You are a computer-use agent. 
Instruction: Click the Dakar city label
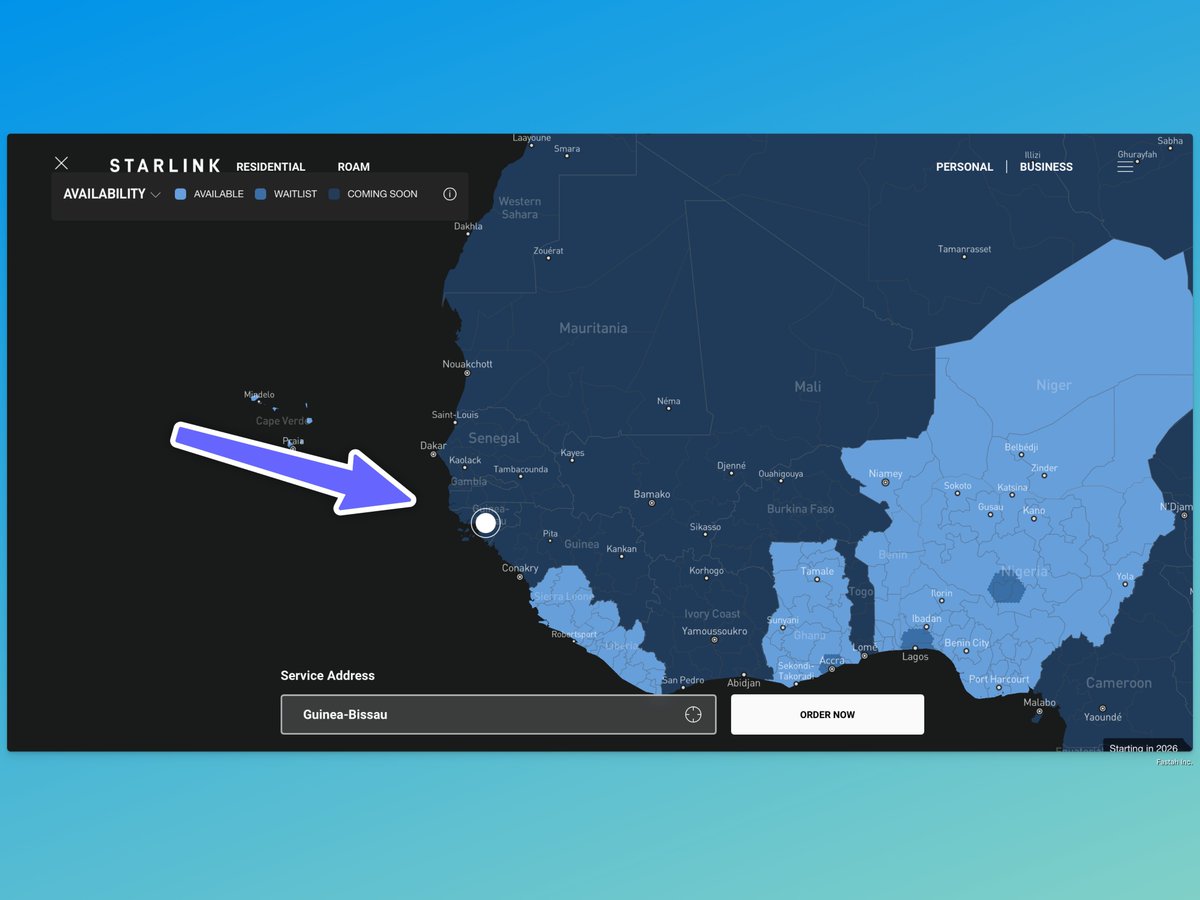[x=433, y=446]
